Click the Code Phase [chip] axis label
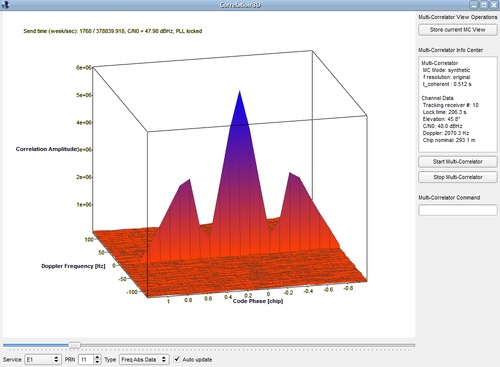Viewport: 500px width, 367px height. [258, 301]
